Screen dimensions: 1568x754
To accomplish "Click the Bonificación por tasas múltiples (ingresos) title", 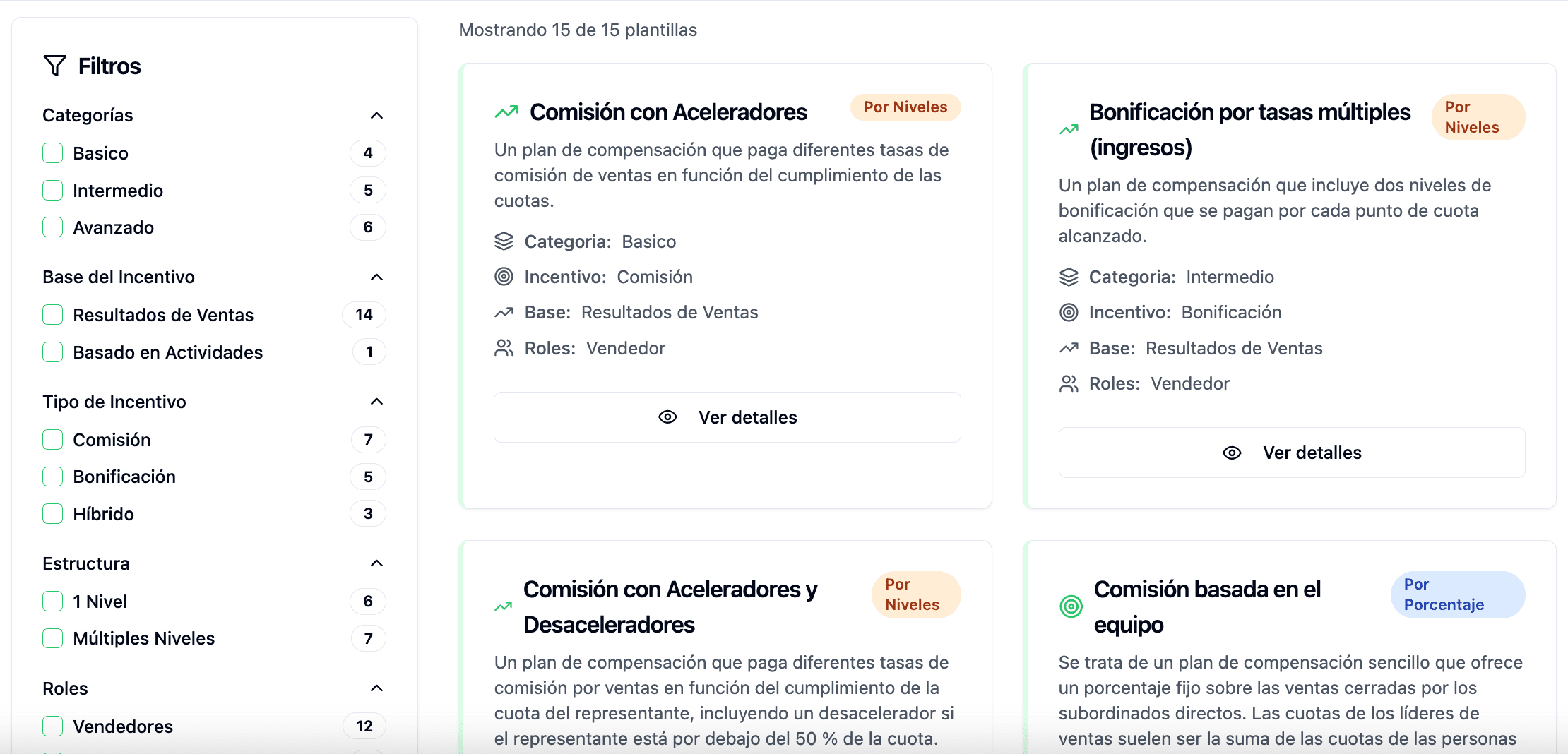I will point(1250,130).
